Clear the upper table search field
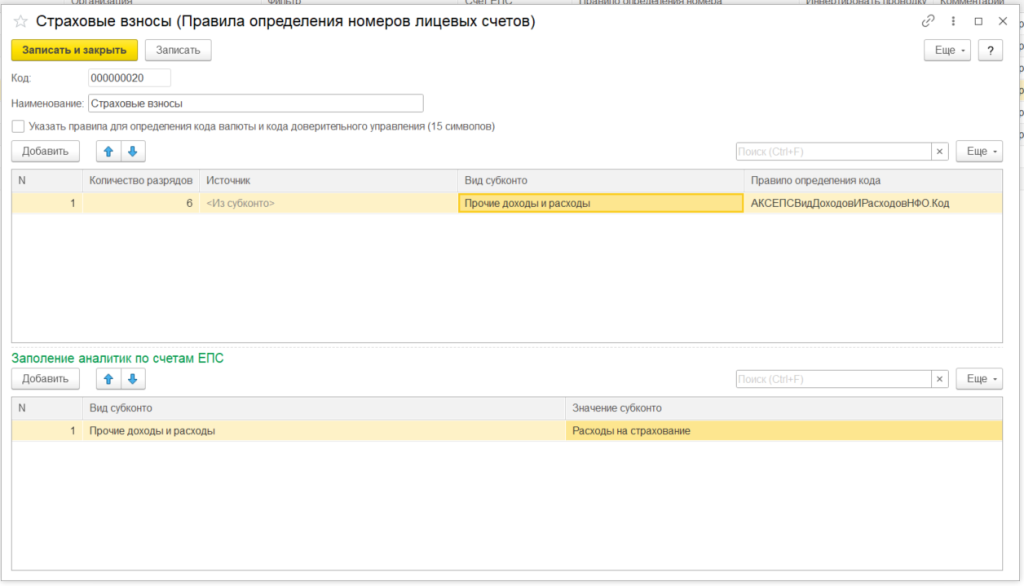This screenshot has height=586, width=1024. click(x=940, y=151)
